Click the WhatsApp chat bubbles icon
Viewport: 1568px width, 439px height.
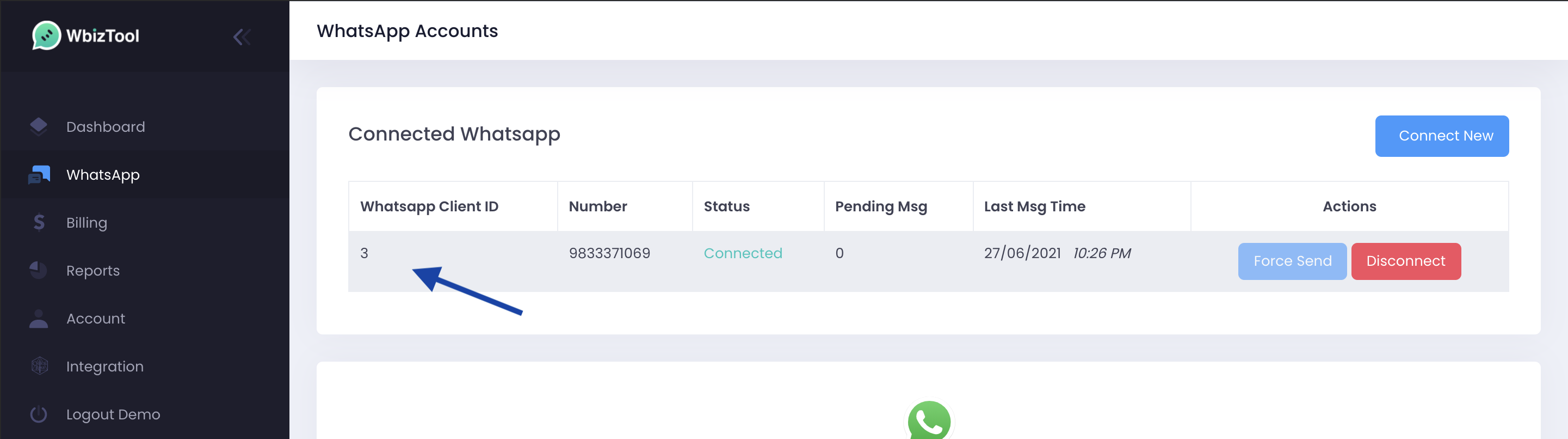[x=39, y=175]
